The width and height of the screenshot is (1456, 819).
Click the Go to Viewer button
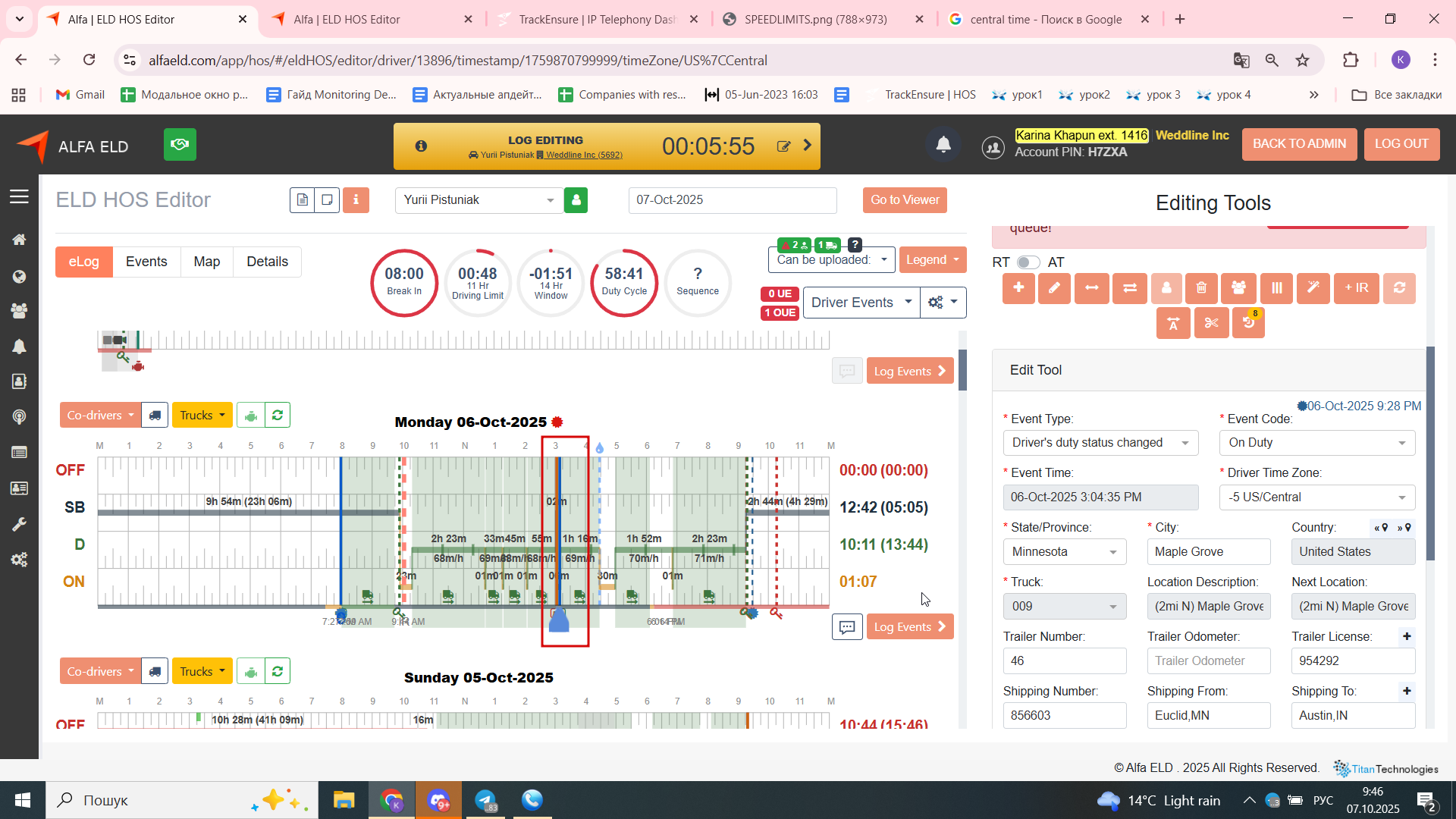click(x=904, y=200)
